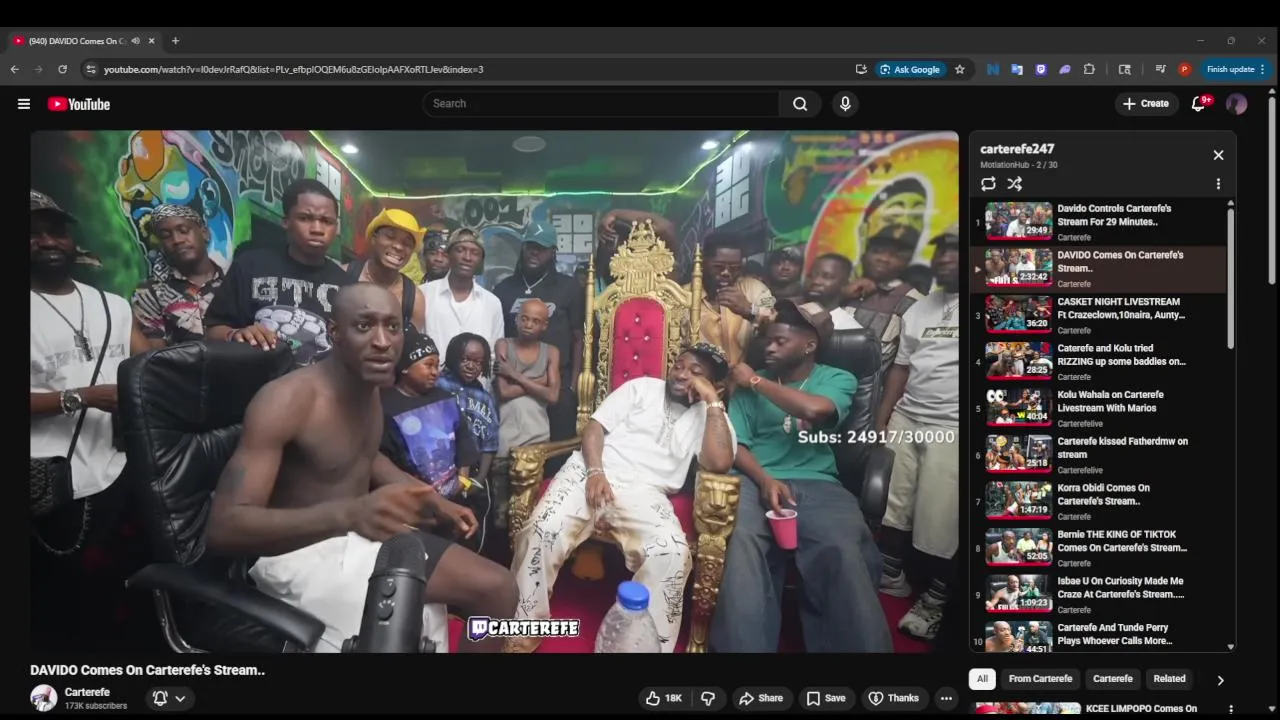This screenshot has height=720, width=1280.
Task: Click the address bar URL
Action: 294,69
